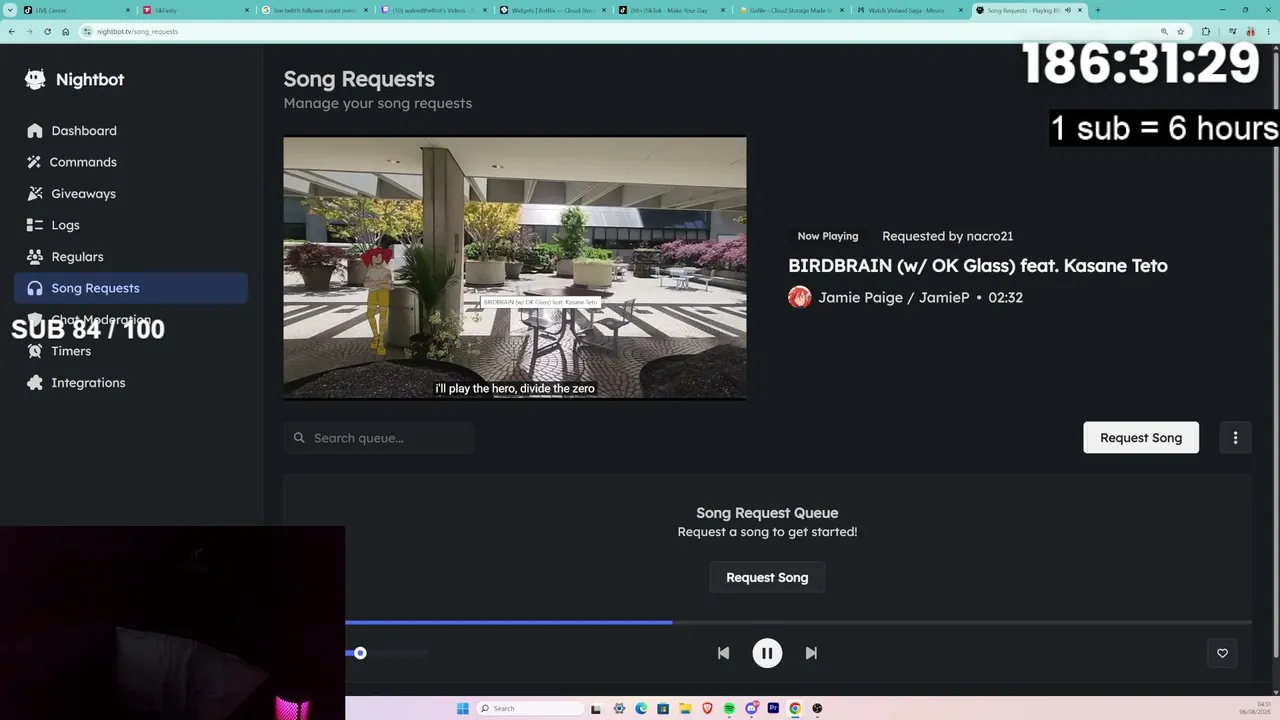
Task: Open Discord from the taskbar
Action: pyautogui.click(x=751, y=708)
